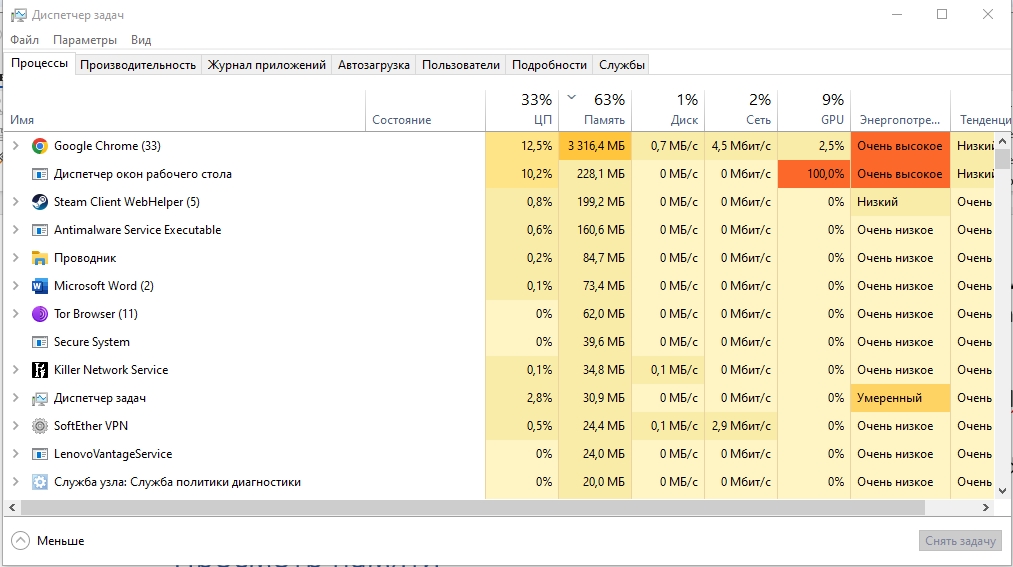This screenshot has height=567, width=1013.
Task: Sort by the Память column header
Action: 595,110
